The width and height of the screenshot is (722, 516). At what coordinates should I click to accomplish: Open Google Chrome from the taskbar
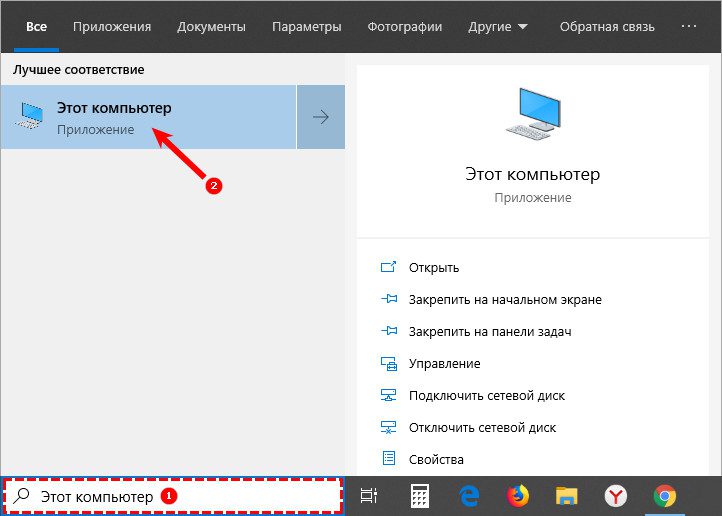(x=664, y=496)
